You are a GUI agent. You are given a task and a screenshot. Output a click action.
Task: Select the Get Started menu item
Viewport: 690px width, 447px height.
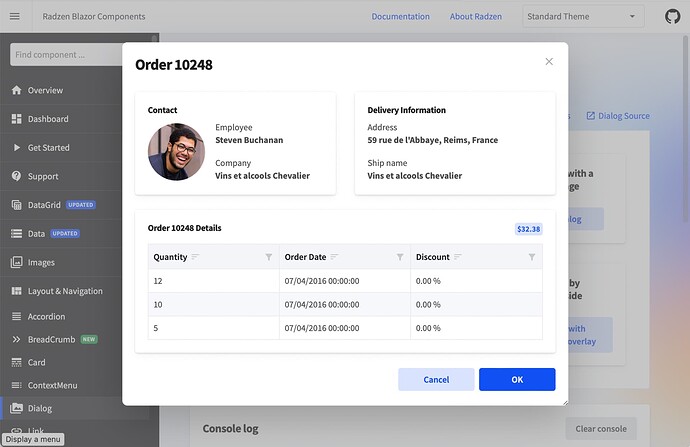click(x=61, y=147)
